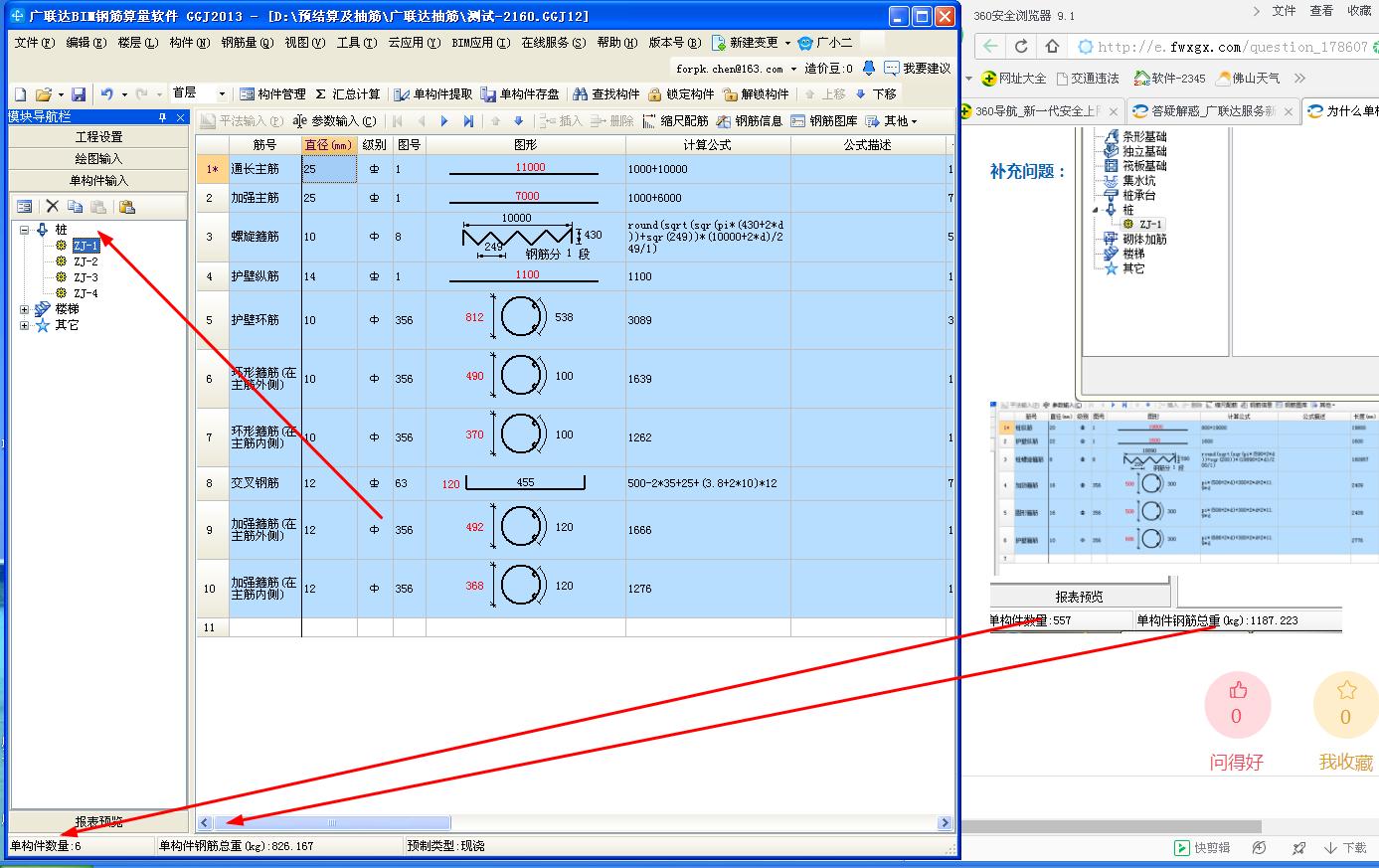Open dropdown arrow next to open-folder icon

[61, 94]
